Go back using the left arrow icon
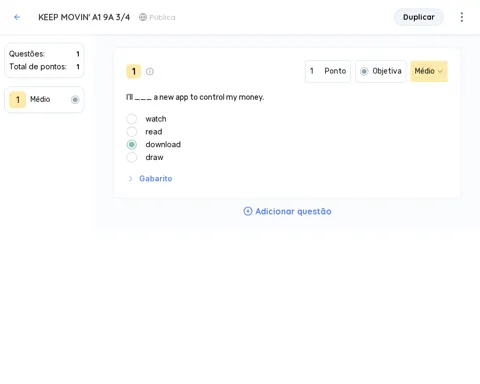This screenshot has height=384, width=480. 17,17
